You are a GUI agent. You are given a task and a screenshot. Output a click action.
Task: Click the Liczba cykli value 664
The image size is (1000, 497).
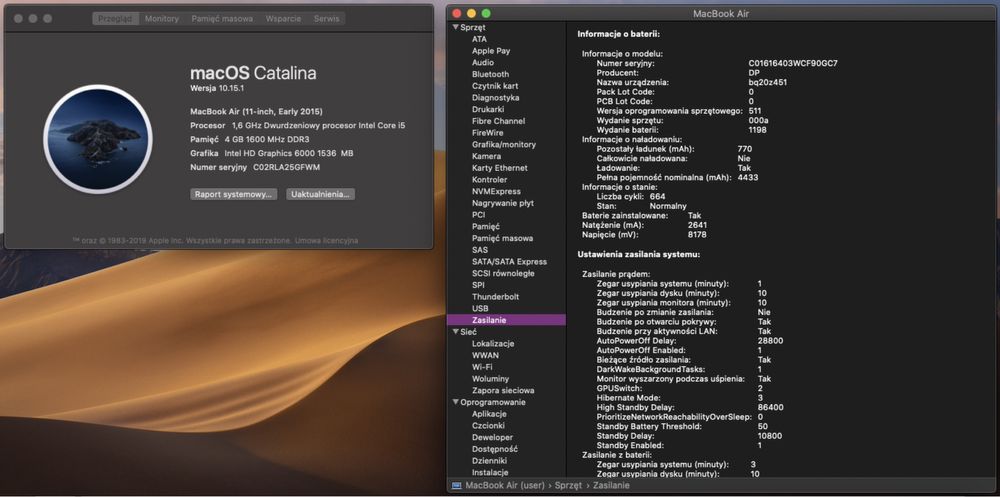657,197
